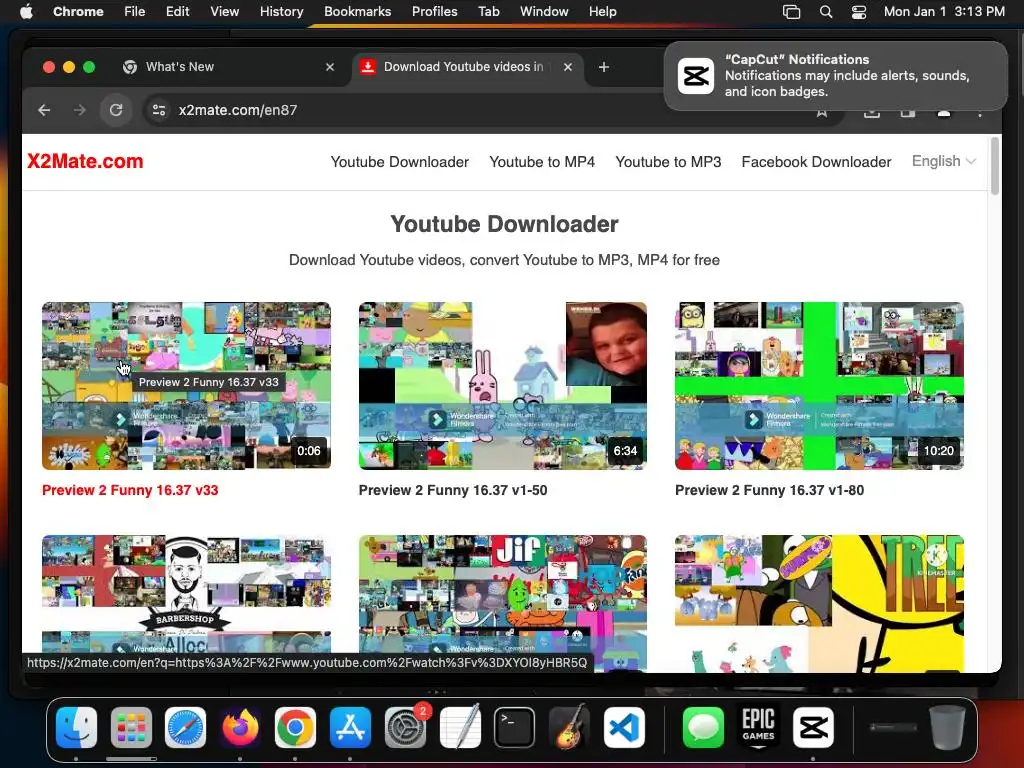Switch to the What's New tab
Viewport: 1024px width, 768px height.
click(230, 67)
